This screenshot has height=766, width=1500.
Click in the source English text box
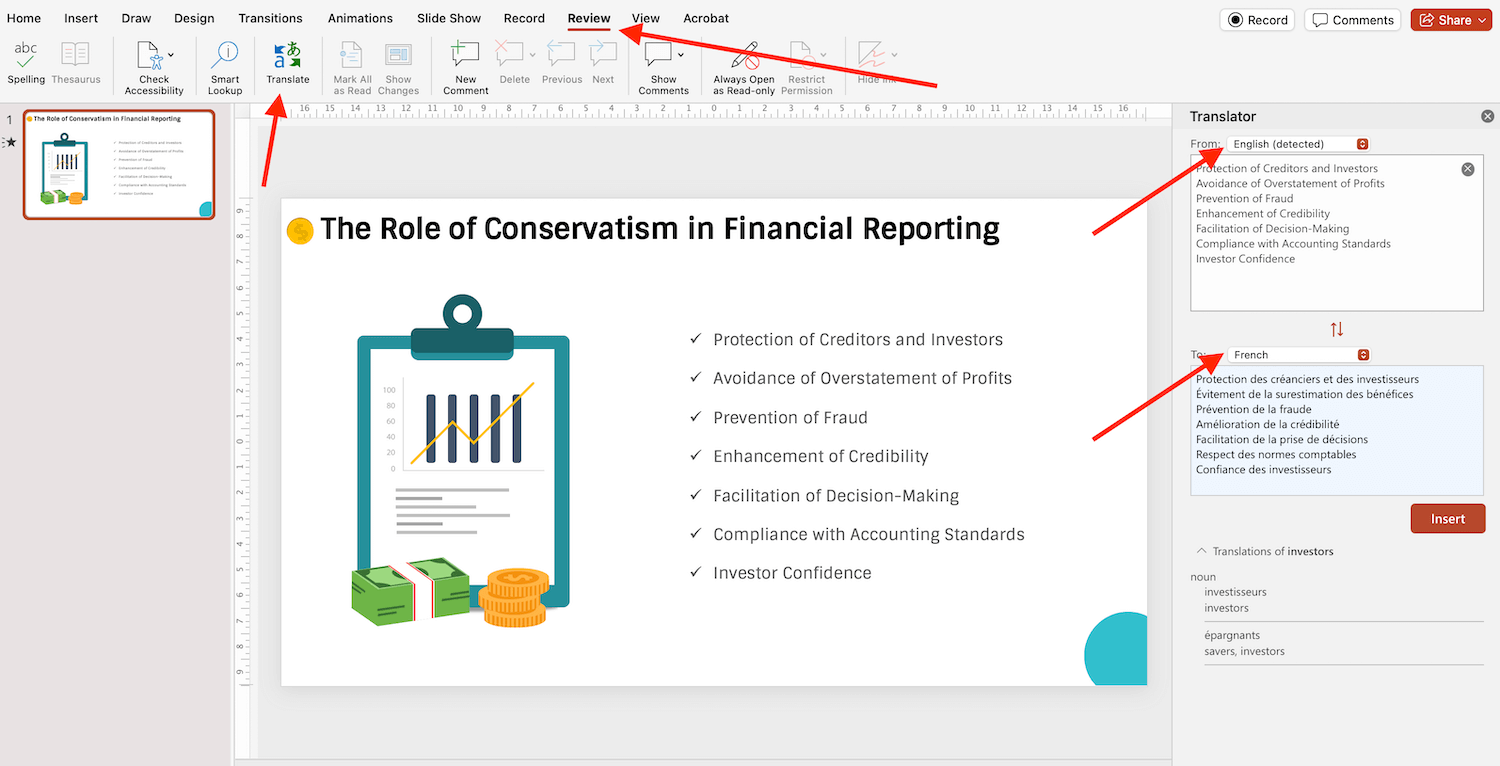(x=1337, y=233)
